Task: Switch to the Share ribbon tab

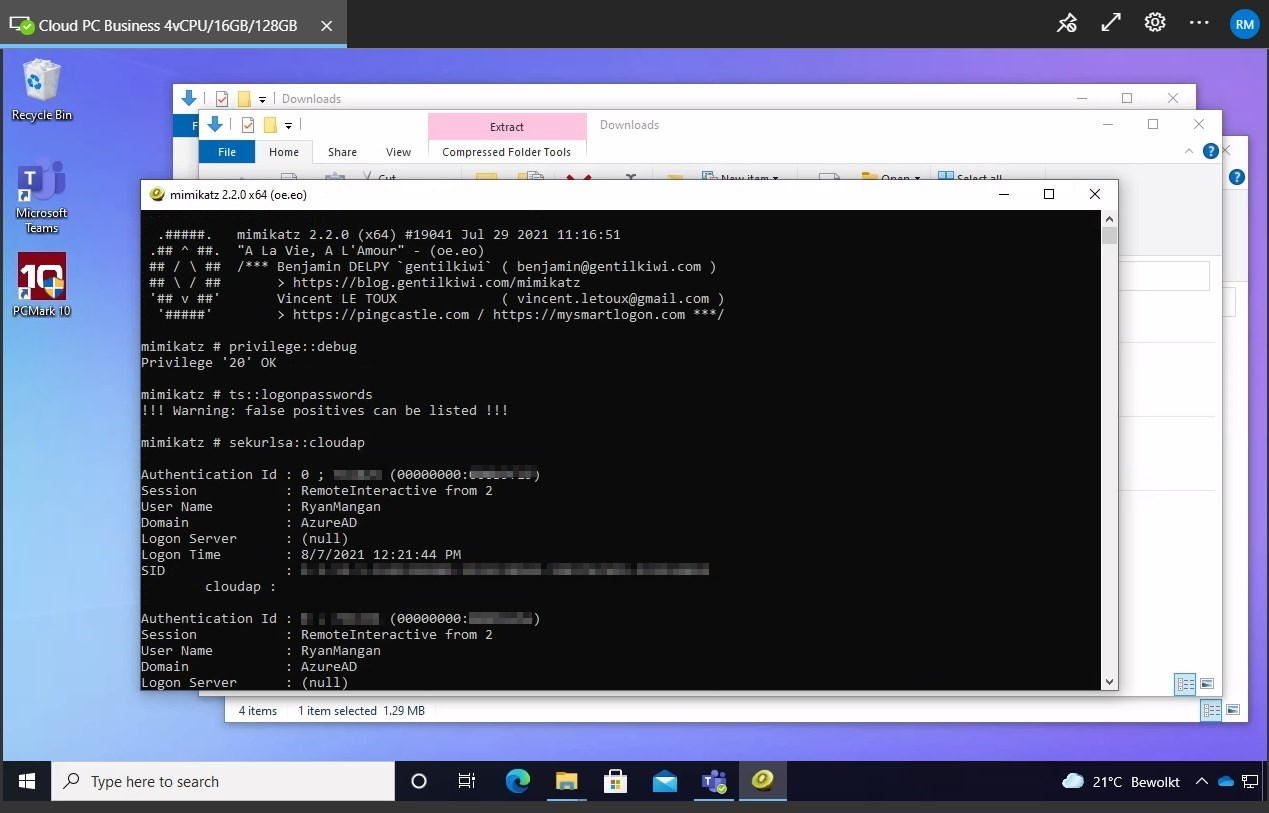Action: click(342, 152)
